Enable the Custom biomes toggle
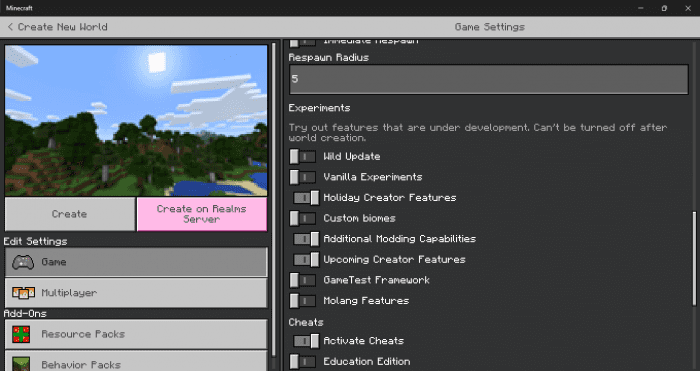 click(303, 218)
